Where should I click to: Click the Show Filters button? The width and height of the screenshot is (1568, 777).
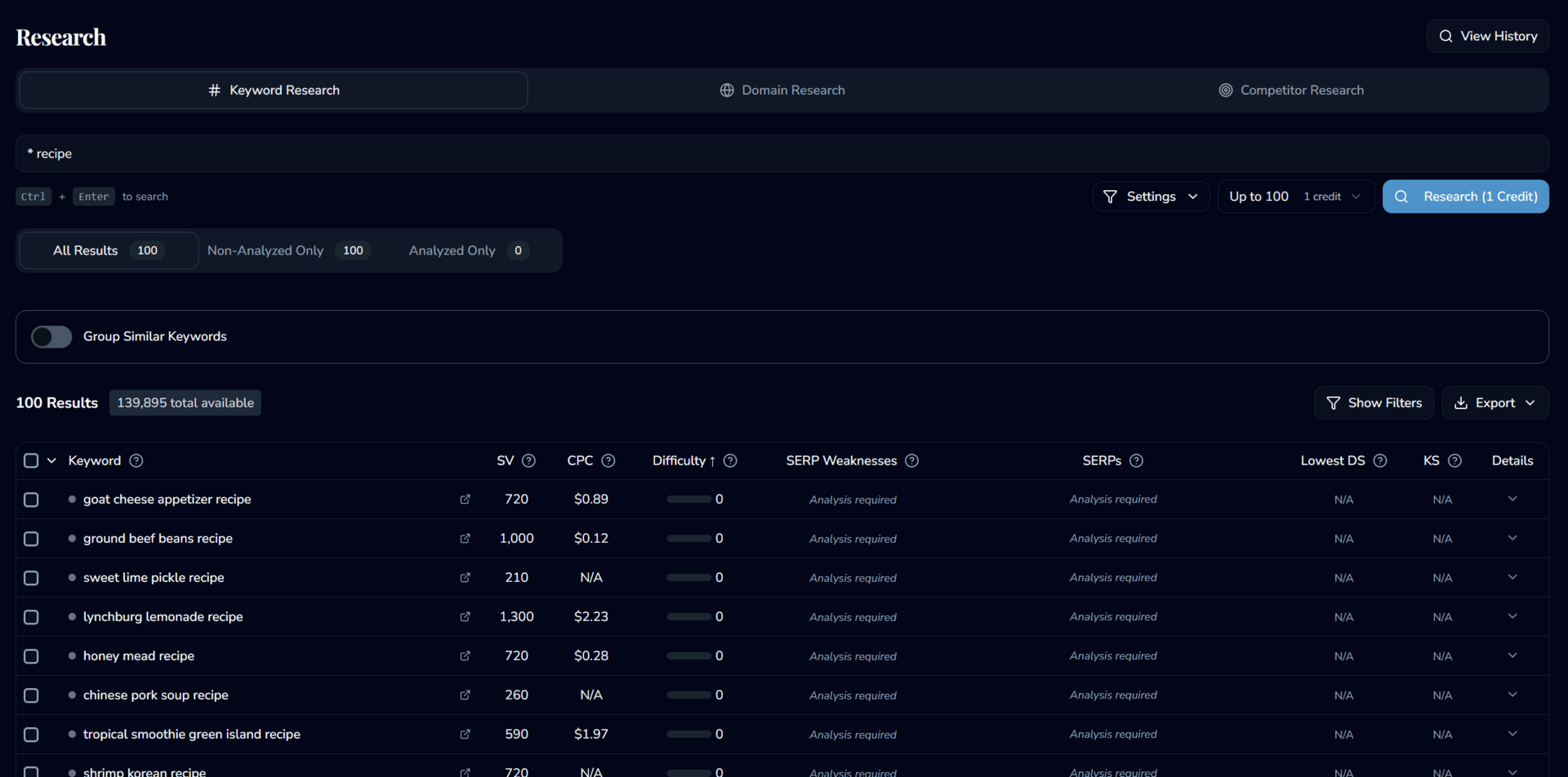pos(1374,403)
